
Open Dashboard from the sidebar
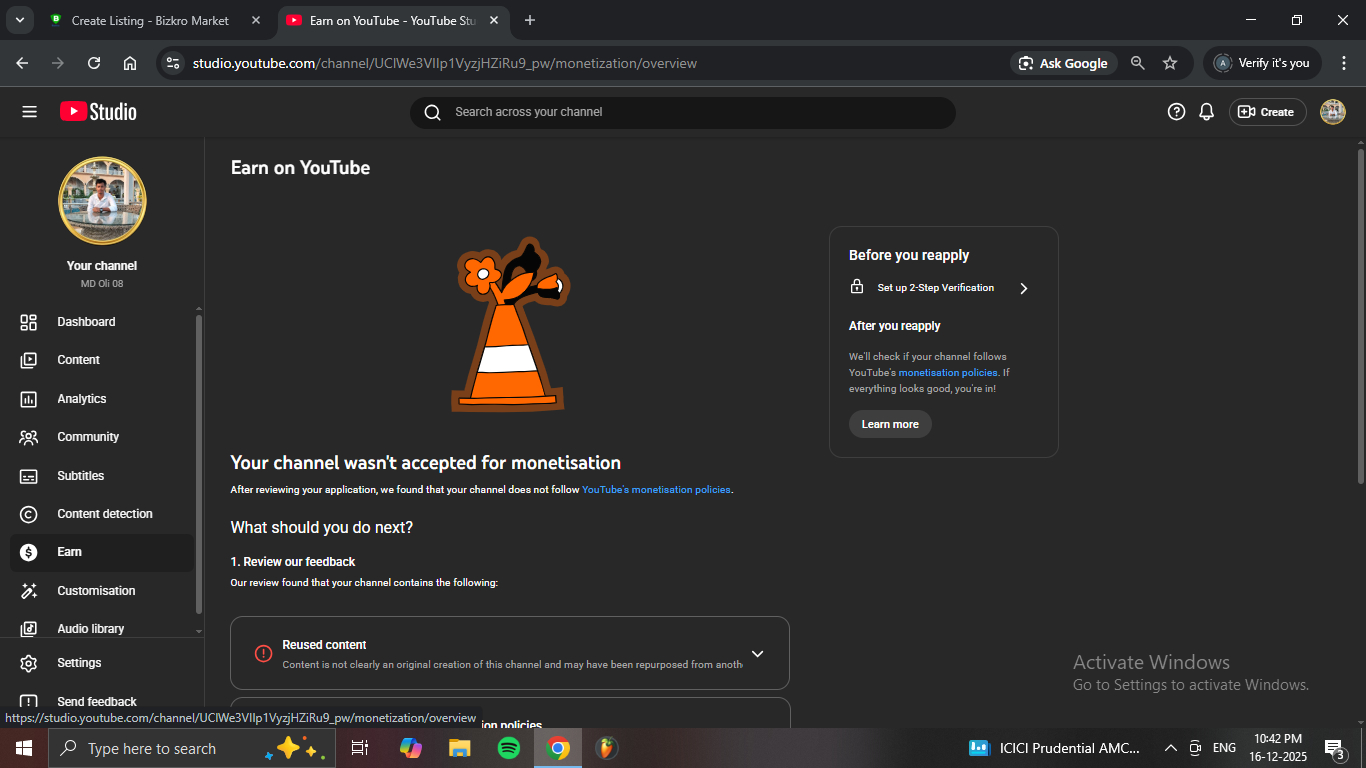pyautogui.click(x=86, y=322)
